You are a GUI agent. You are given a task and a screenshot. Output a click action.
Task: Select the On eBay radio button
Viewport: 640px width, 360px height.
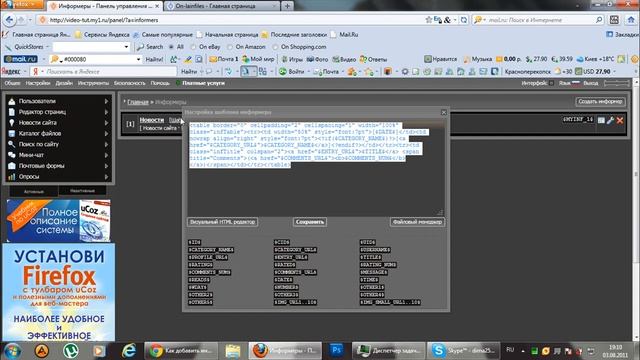(193, 47)
